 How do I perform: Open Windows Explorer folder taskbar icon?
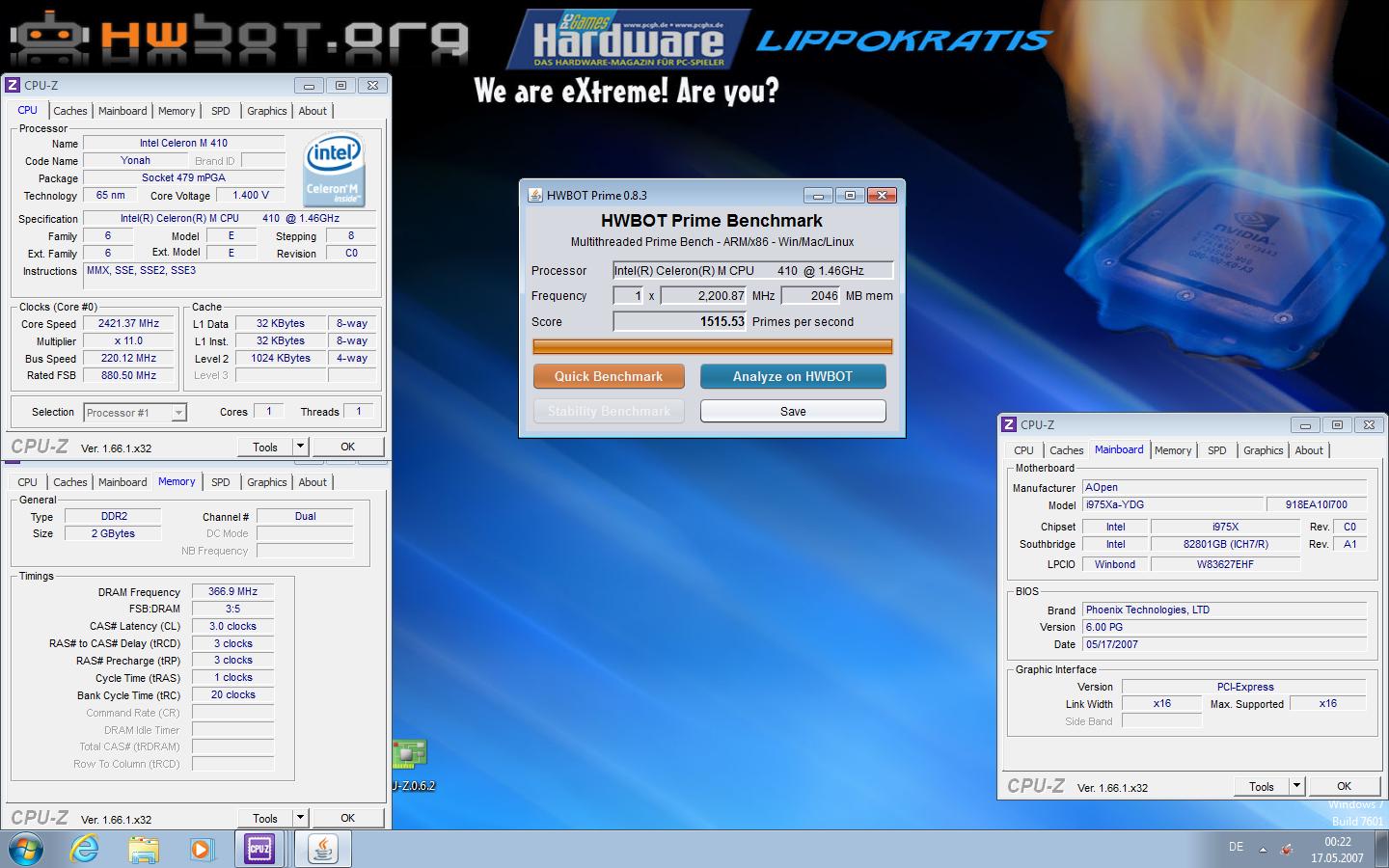coord(143,850)
